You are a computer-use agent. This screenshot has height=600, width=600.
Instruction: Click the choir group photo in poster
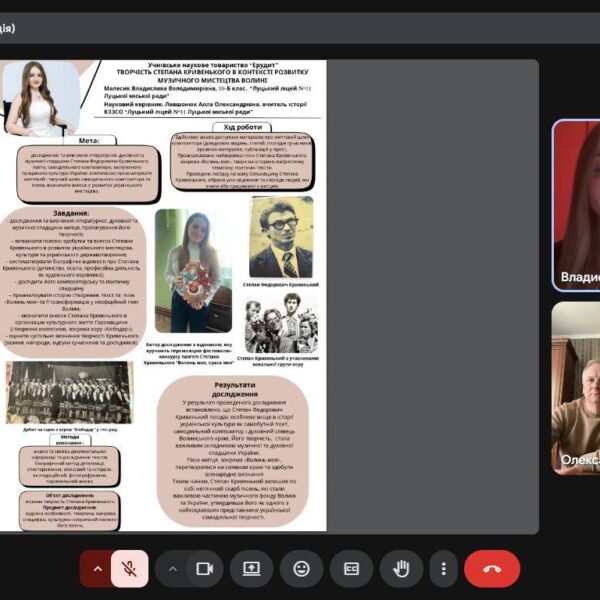68,392
